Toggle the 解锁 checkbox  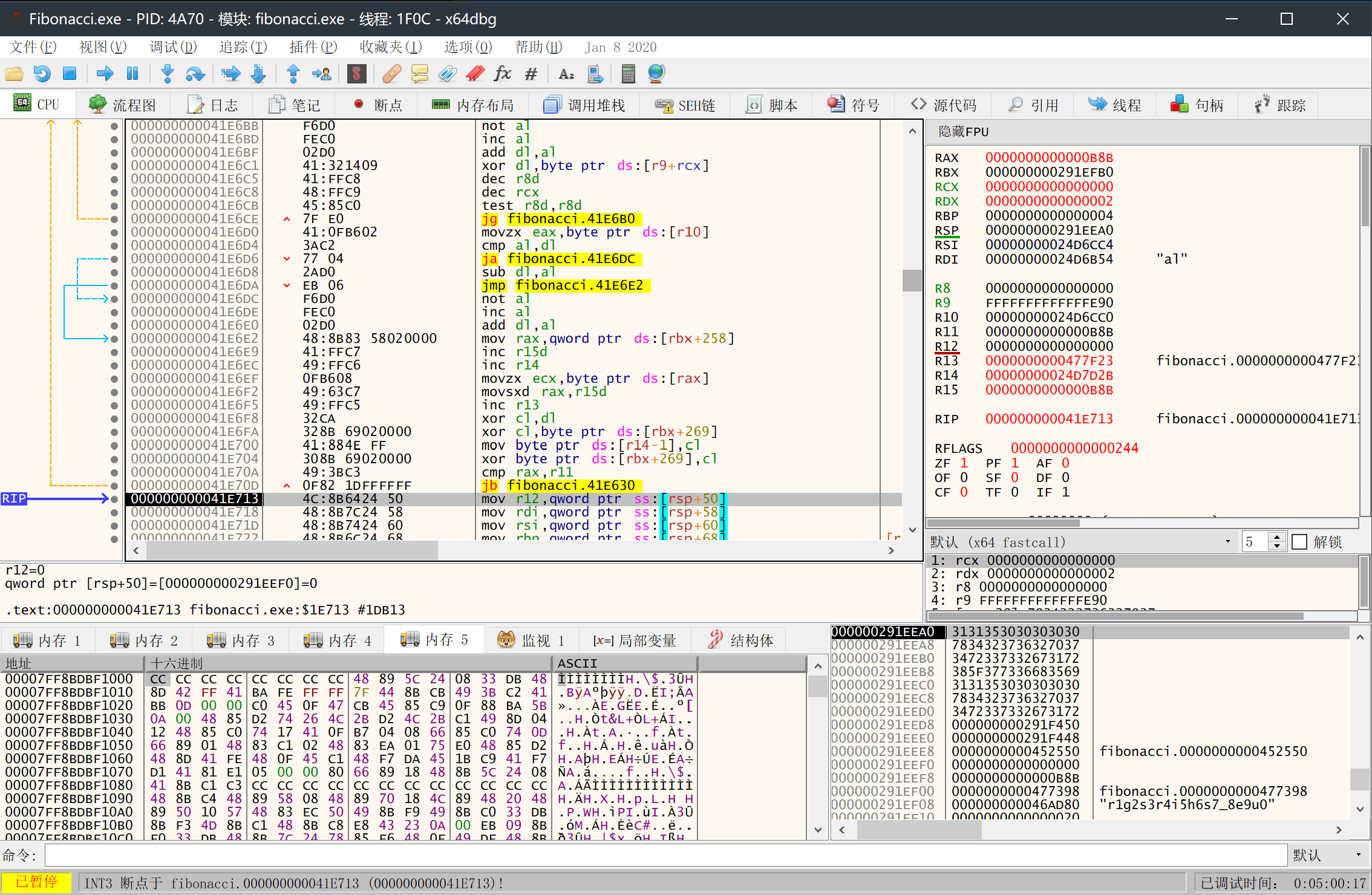click(1299, 542)
